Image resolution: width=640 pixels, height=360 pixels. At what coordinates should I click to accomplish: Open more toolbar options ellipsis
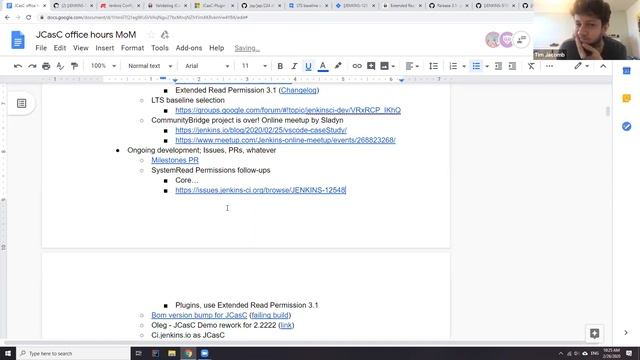pyautogui.click(x=549, y=66)
